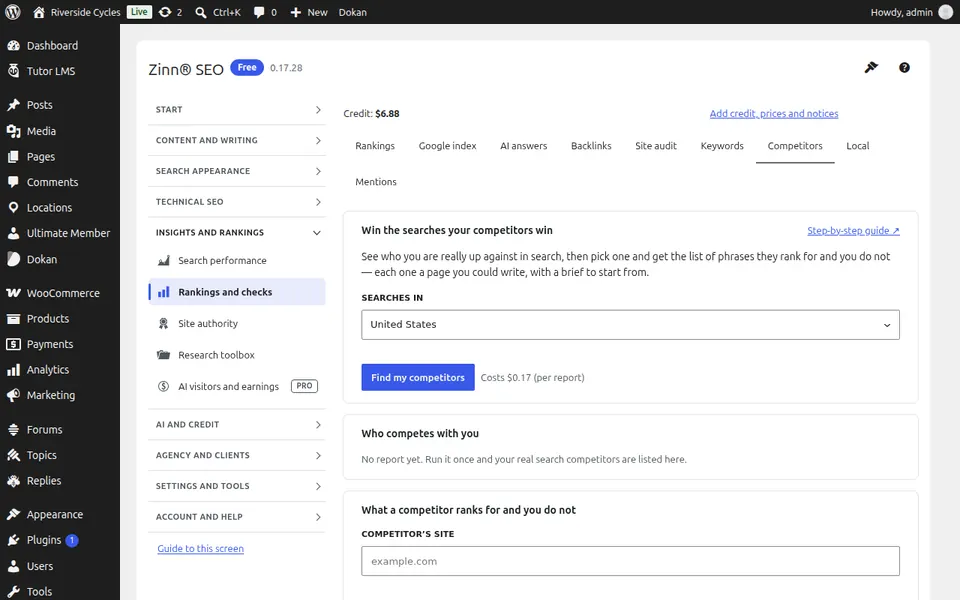The width and height of the screenshot is (960, 600).
Task: Click the pin icon in Zinn SEO header
Action: [871, 67]
